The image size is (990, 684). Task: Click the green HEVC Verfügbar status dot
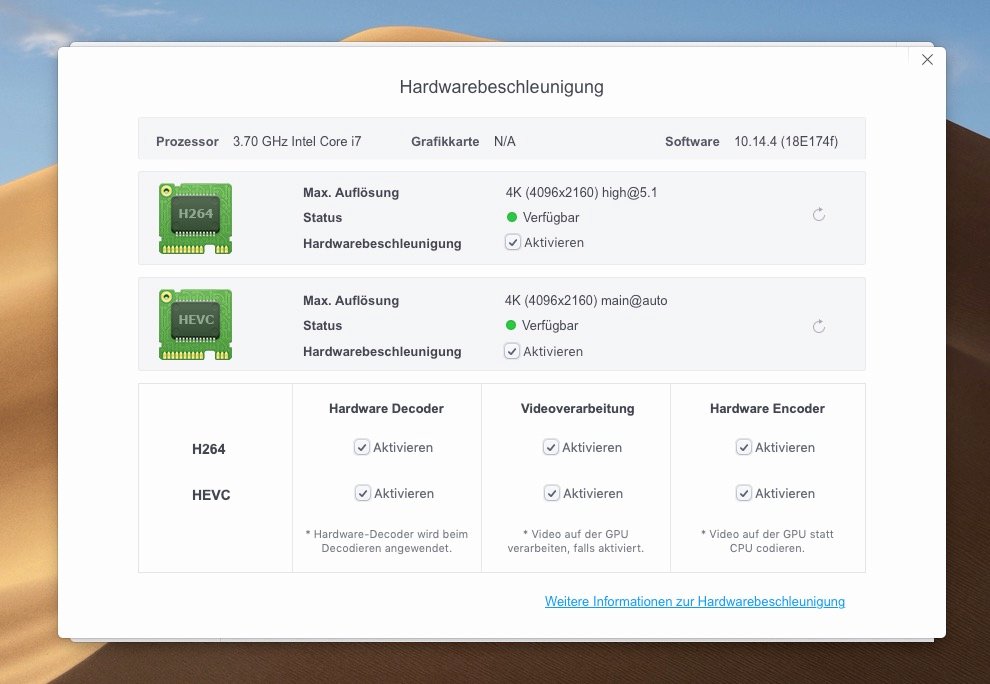pos(512,325)
